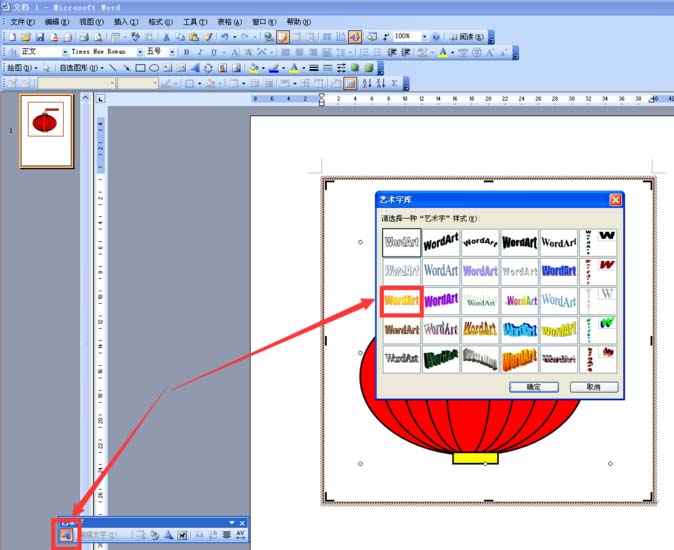The height and width of the screenshot is (550, 674).
Task: Toggle Bold formatting
Action: click(186, 52)
